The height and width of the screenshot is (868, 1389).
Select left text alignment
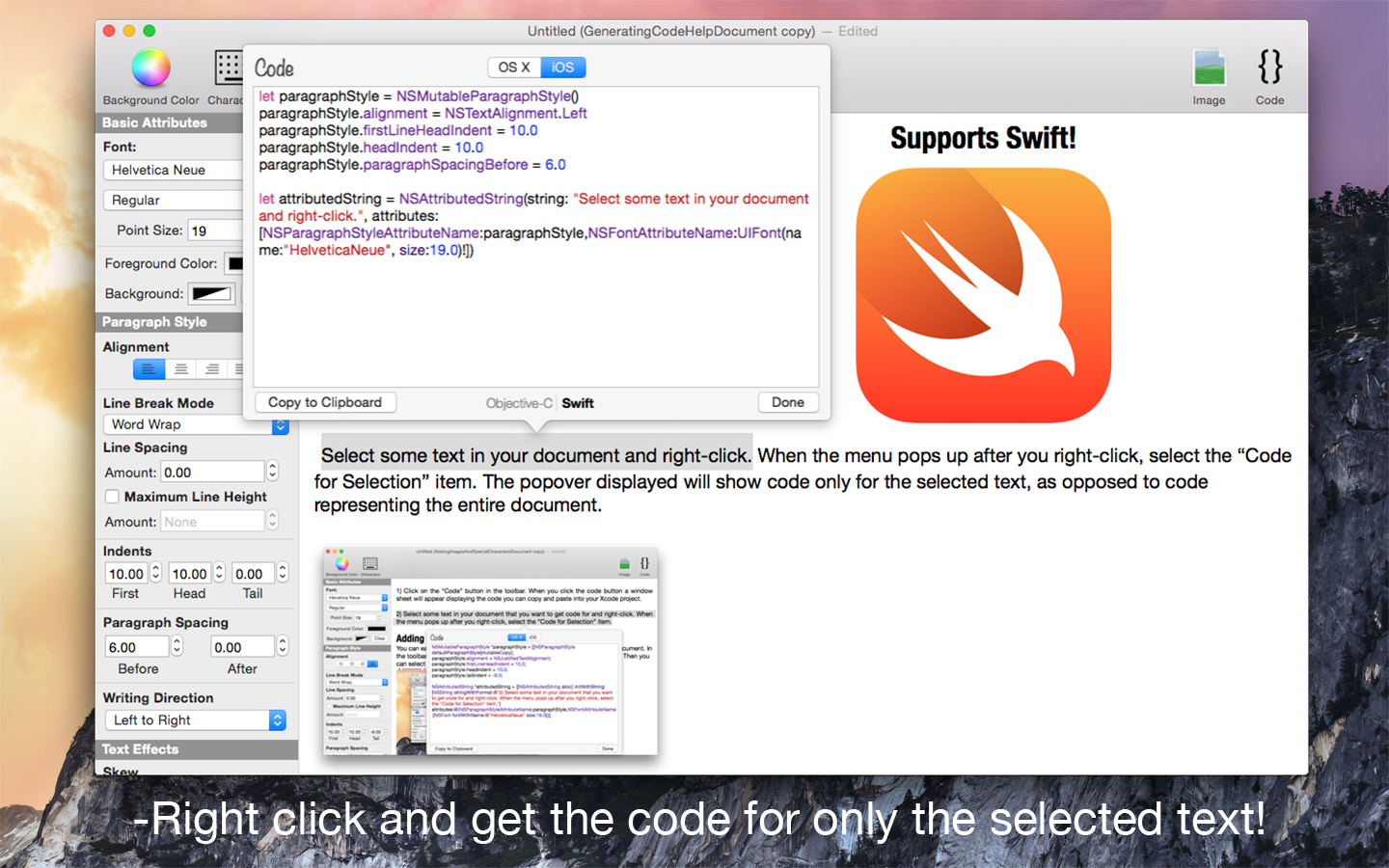click(x=149, y=368)
